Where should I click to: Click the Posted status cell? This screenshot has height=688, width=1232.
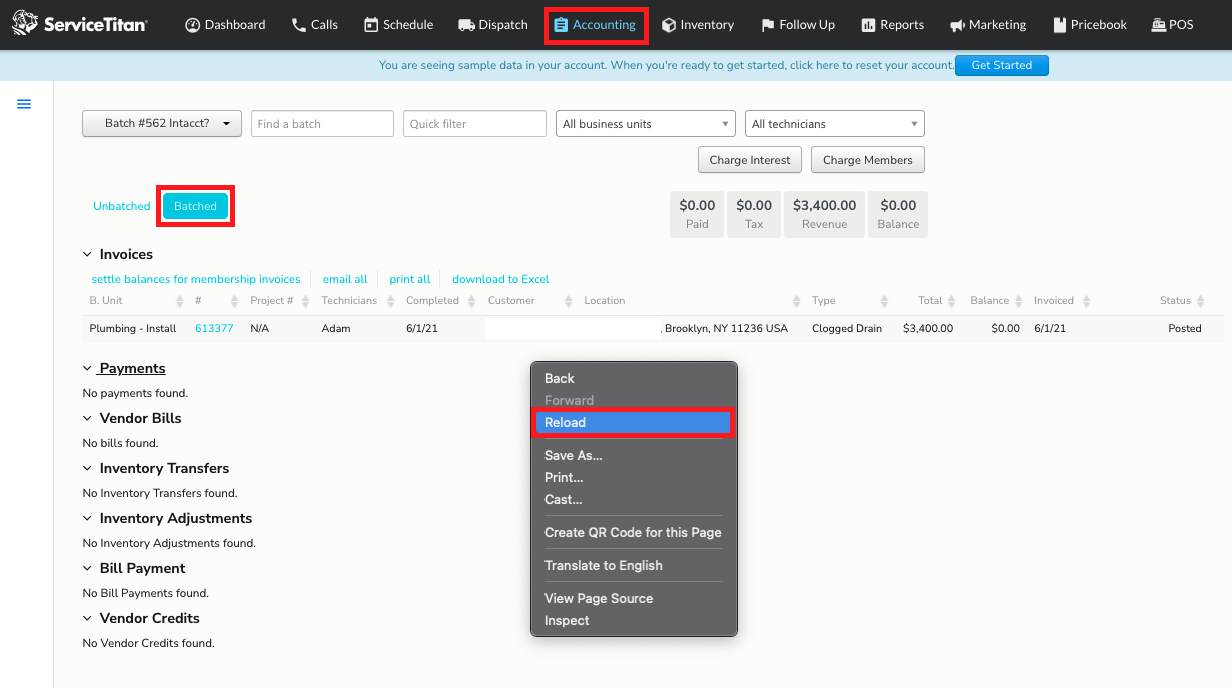(x=1185, y=328)
